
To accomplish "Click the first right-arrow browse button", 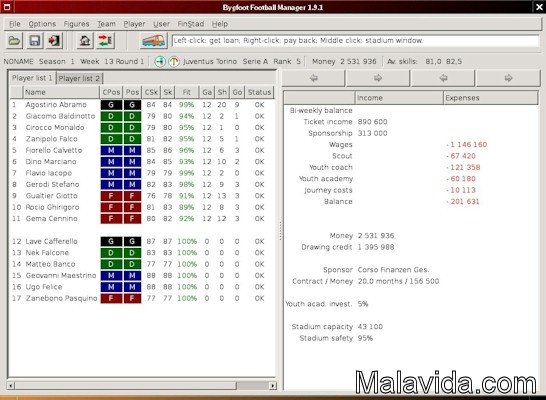I will pos(378,78).
